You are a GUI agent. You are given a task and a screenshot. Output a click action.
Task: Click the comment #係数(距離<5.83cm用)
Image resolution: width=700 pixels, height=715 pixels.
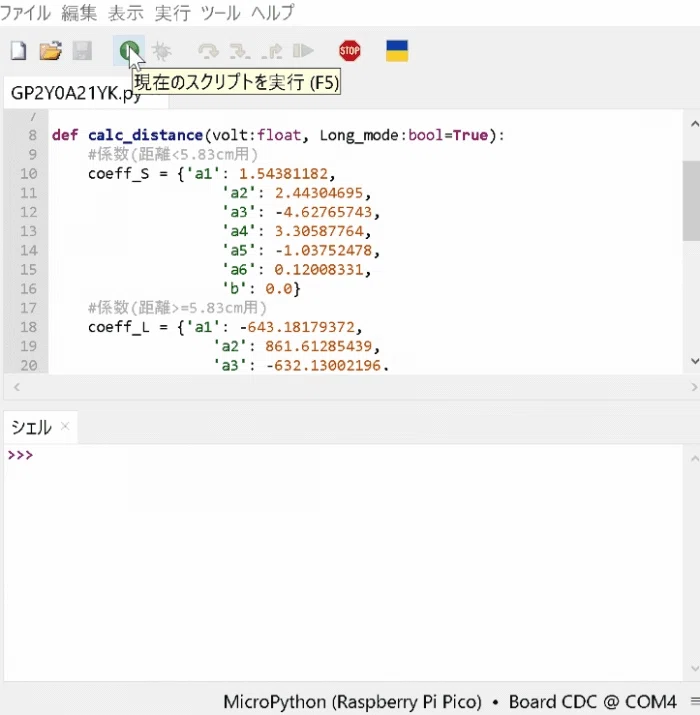point(173,154)
